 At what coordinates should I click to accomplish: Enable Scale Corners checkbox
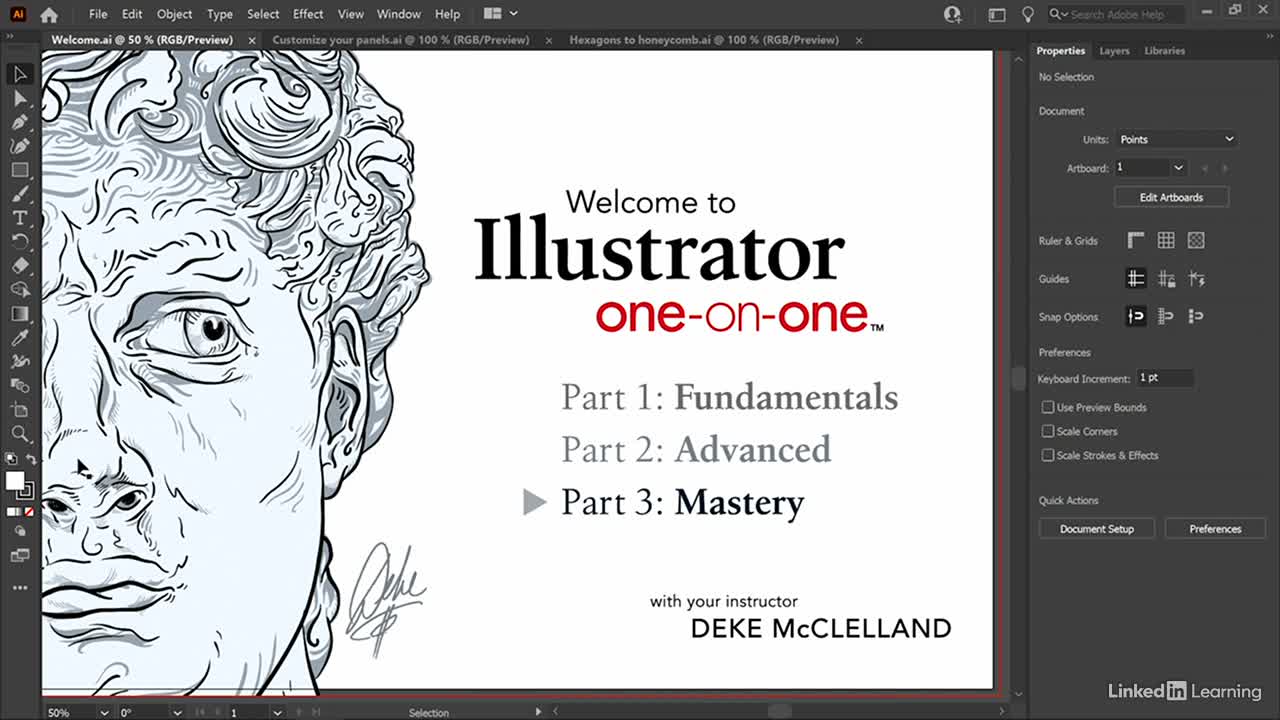(x=1048, y=431)
